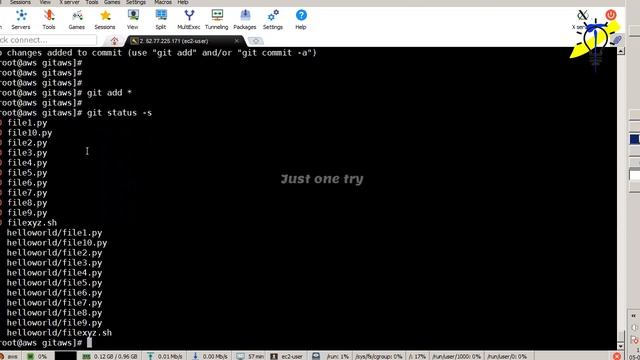The width and height of the screenshot is (640, 360).
Task: Click the /sys/fs/cgroup: 0% entry
Action: coord(379,356)
